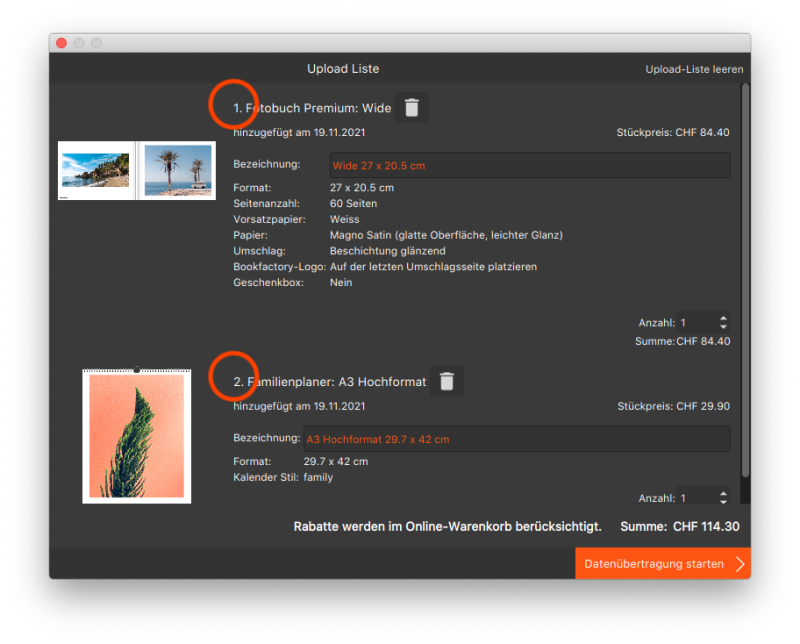Screen dimensions: 800x644
Task: Edit Bezeichnung field 'A3 Hochformat 29.7 x 42 cm'
Action: point(516,439)
